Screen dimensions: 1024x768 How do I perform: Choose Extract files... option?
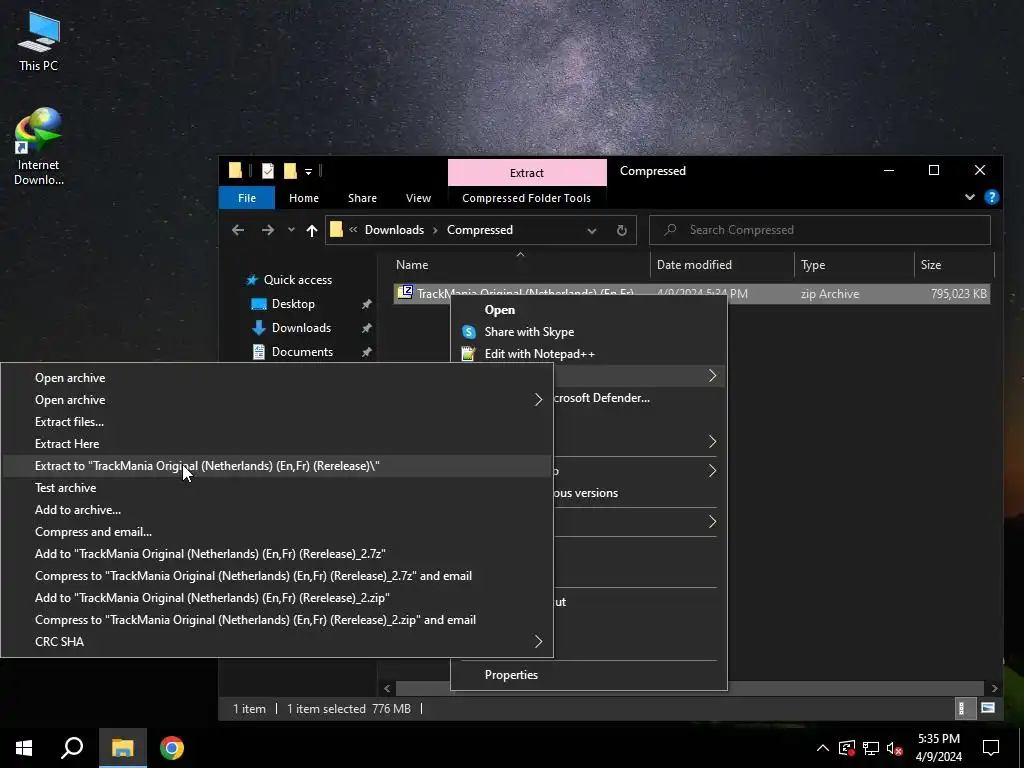click(x=277, y=422)
